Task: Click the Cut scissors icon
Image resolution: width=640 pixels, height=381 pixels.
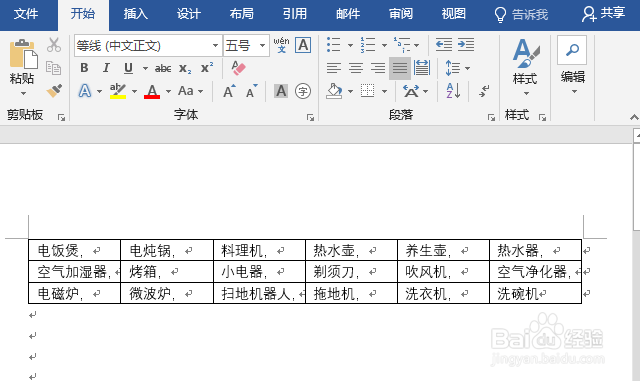Action: pos(53,45)
